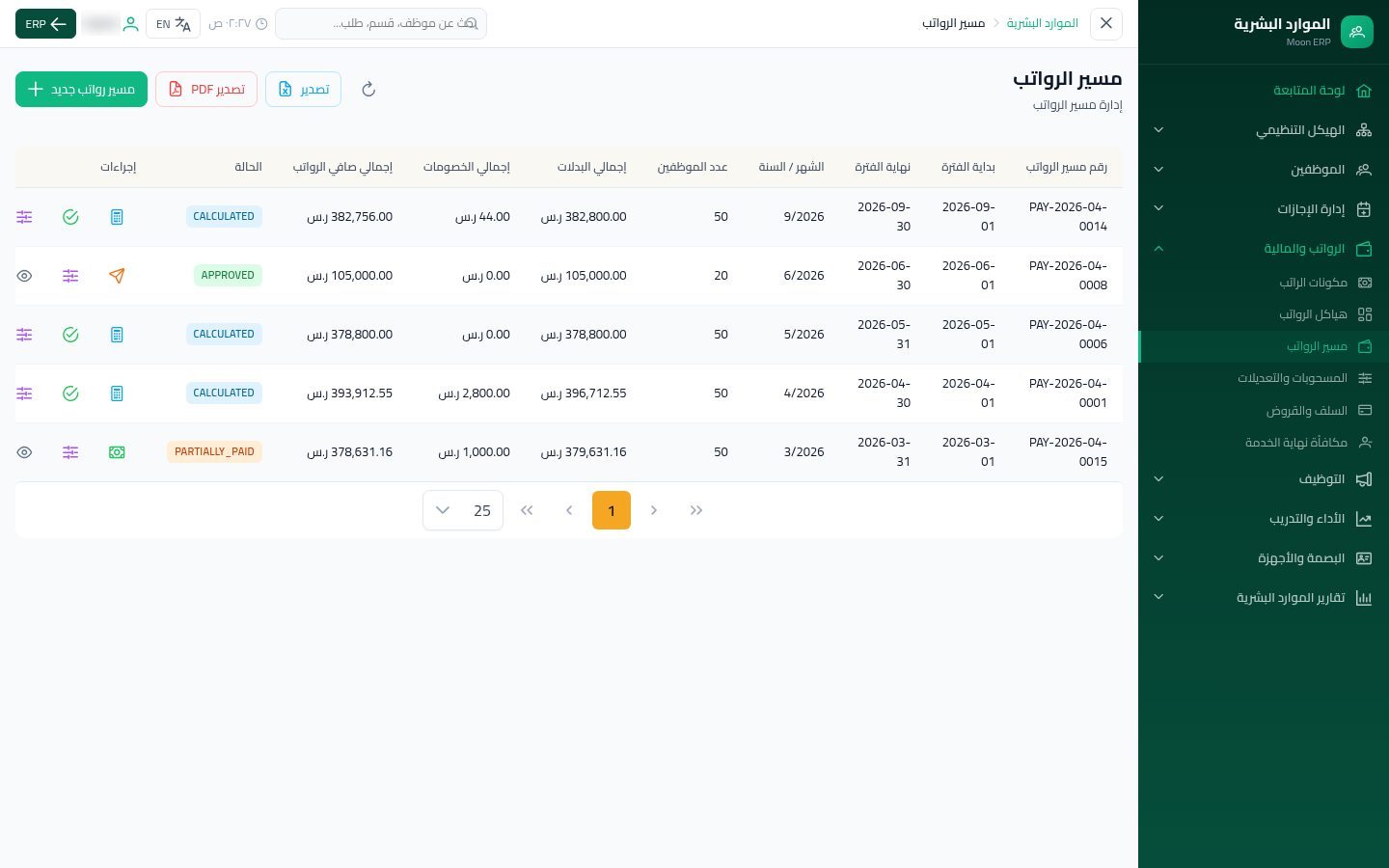Click PARTIALLY_PAID status badge
The width and height of the screenshot is (1389, 868).
tap(214, 452)
